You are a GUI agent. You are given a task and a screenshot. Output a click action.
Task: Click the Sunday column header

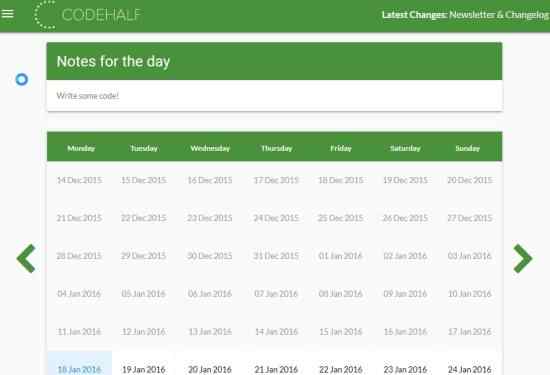click(468, 148)
